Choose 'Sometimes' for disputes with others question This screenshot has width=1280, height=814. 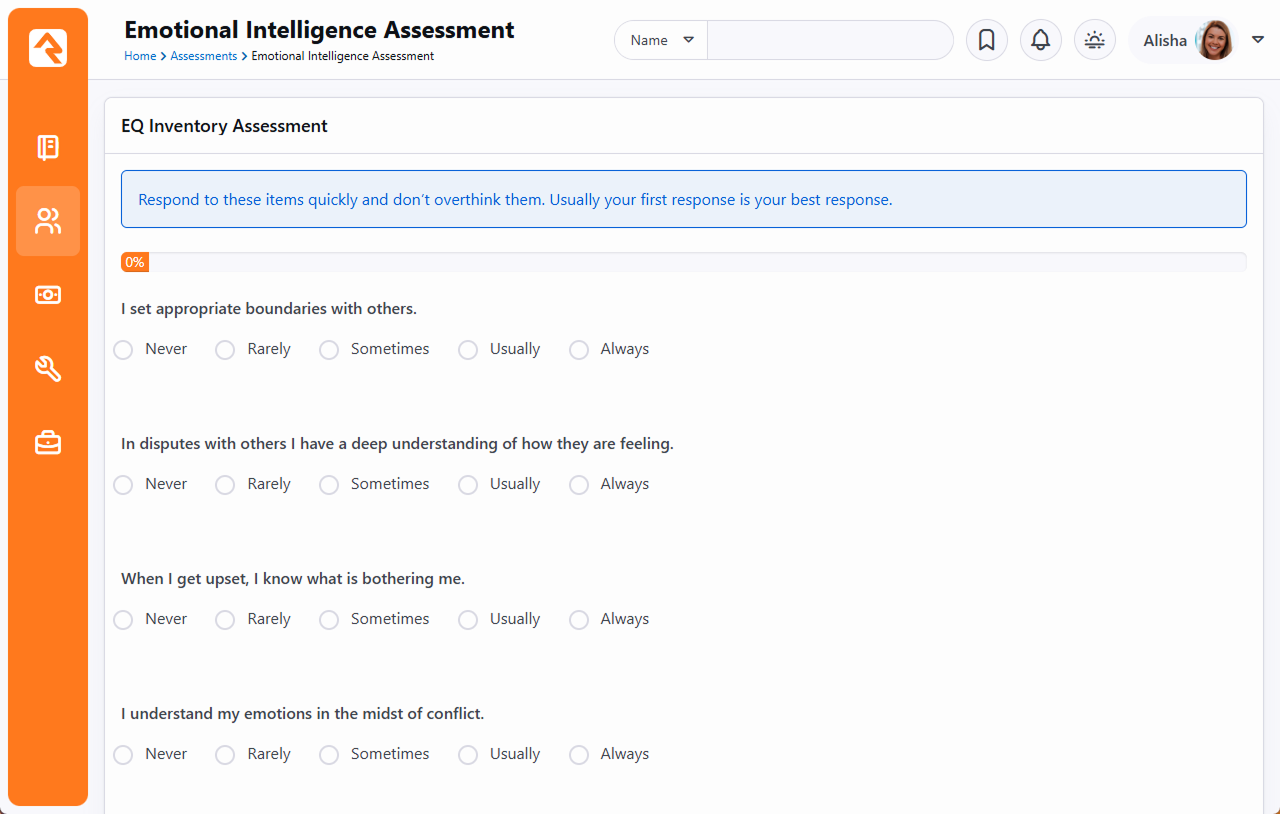tap(329, 485)
